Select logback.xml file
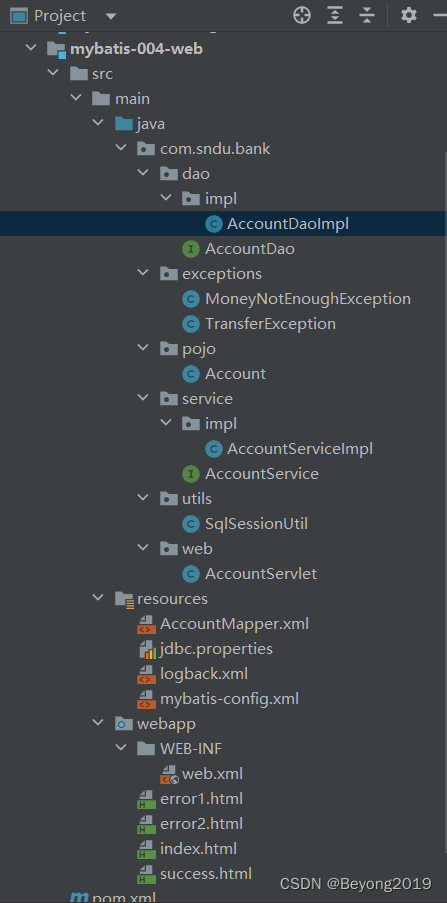This screenshot has width=447, height=903. 204,674
